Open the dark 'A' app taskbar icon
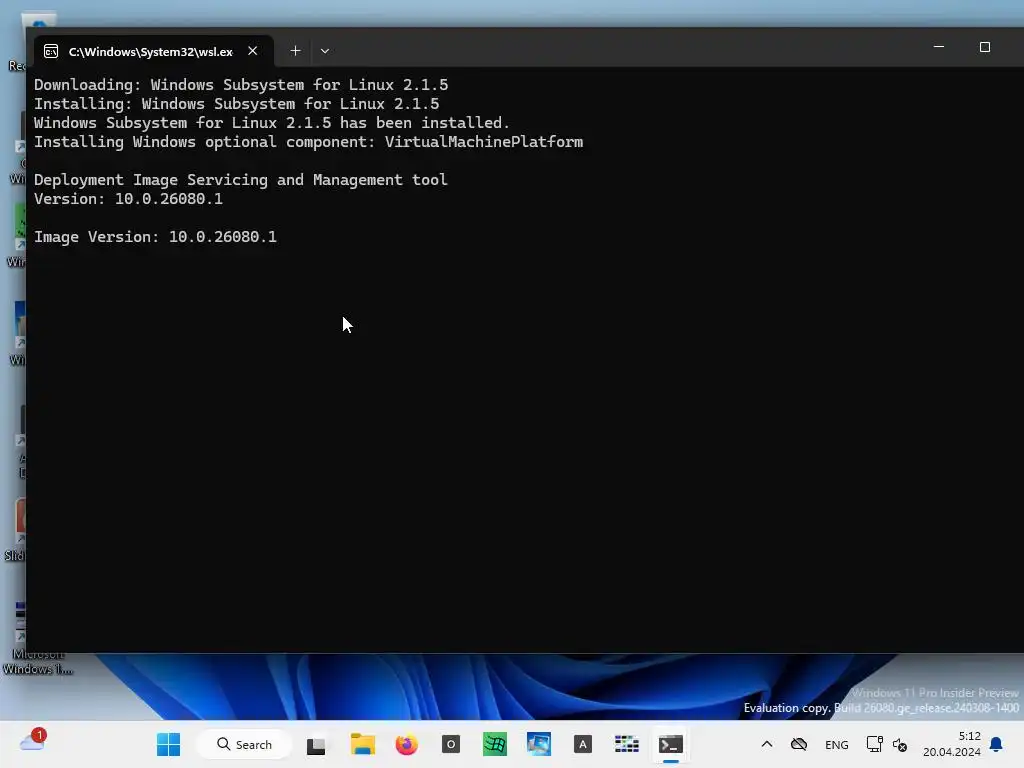This screenshot has width=1024, height=768. pyautogui.click(x=583, y=744)
